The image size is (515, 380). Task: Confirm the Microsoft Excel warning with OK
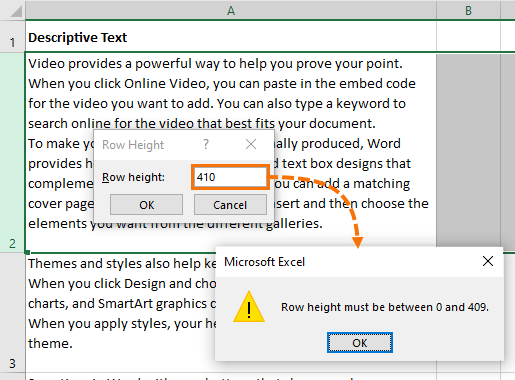(360, 343)
